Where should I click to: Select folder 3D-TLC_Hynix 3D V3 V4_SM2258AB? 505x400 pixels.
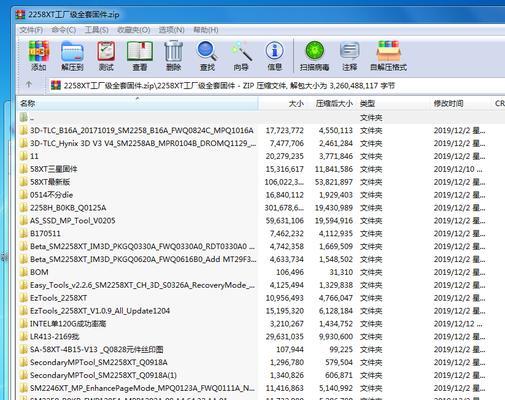click(x=143, y=143)
